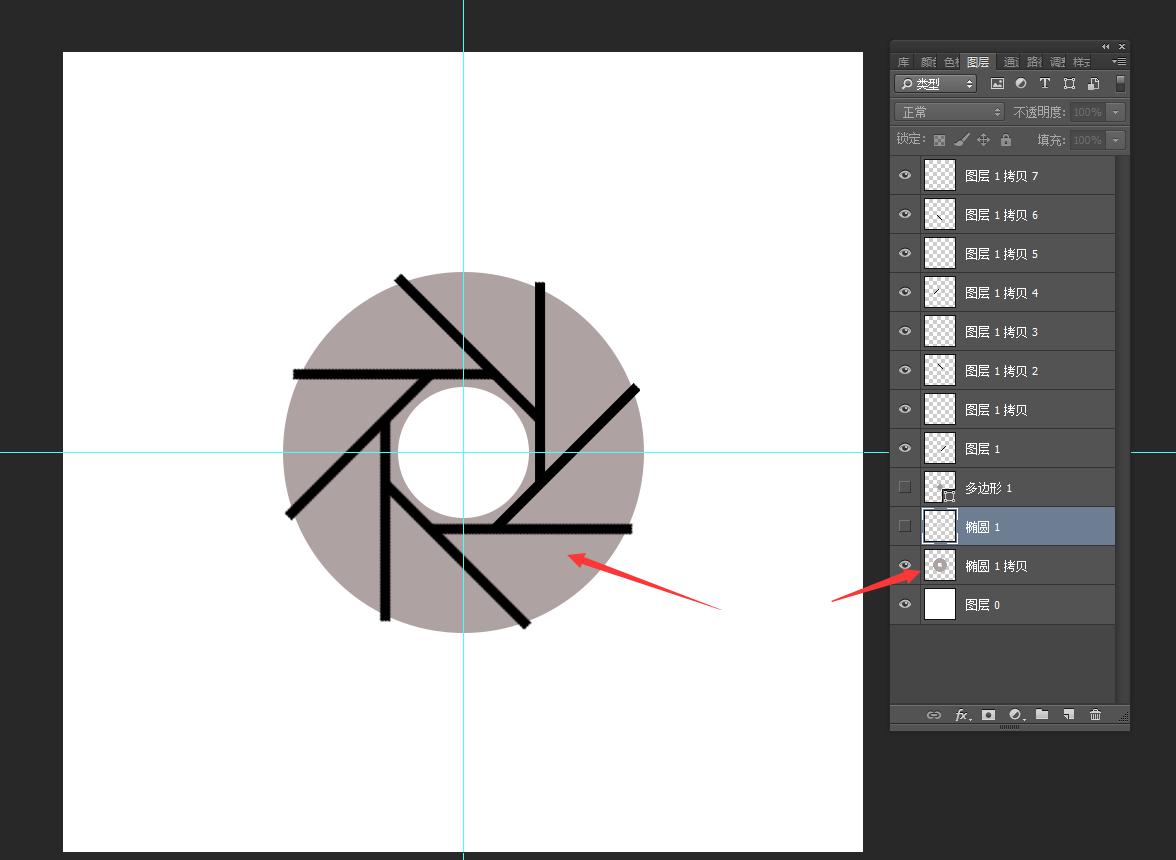
Task: Create a new layer group folder
Action: (x=1042, y=715)
